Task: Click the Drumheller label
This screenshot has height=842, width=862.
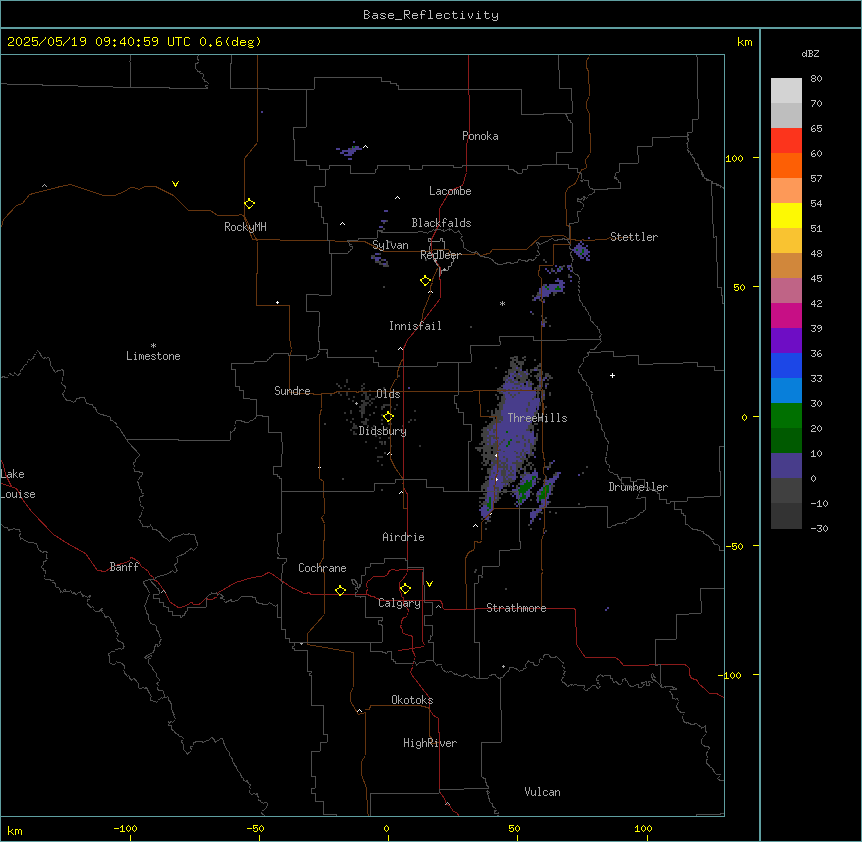Action: (x=638, y=487)
